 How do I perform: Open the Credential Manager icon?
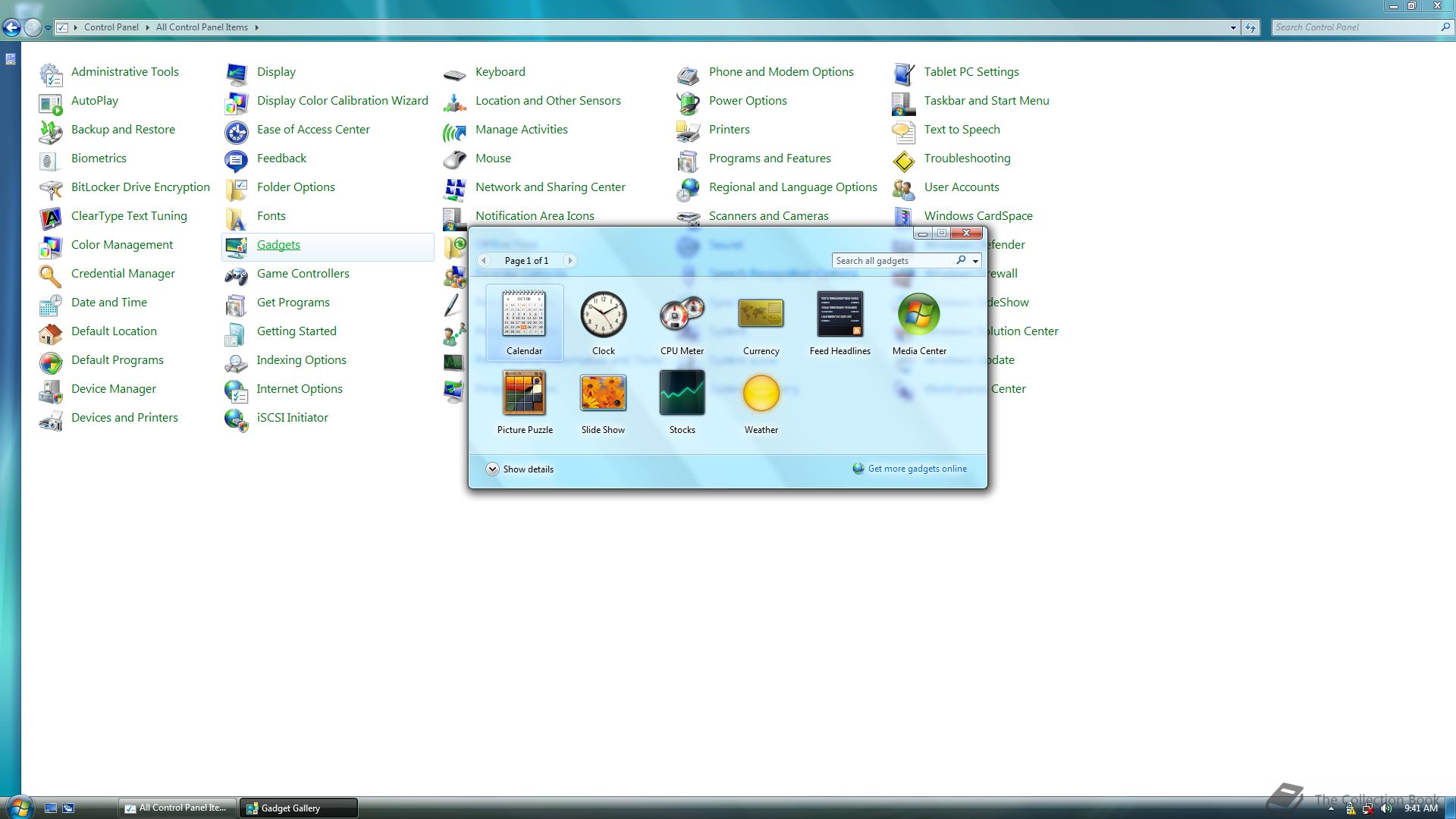51,275
